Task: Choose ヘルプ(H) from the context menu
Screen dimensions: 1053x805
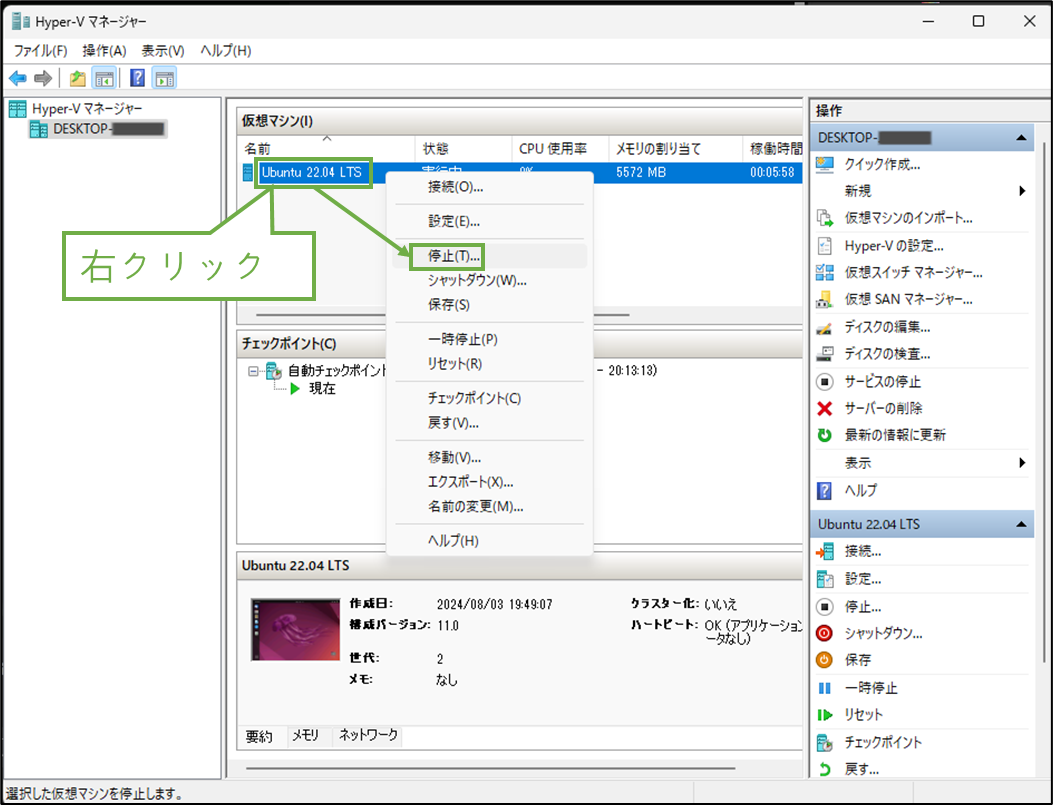Action: [x=490, y=541]
